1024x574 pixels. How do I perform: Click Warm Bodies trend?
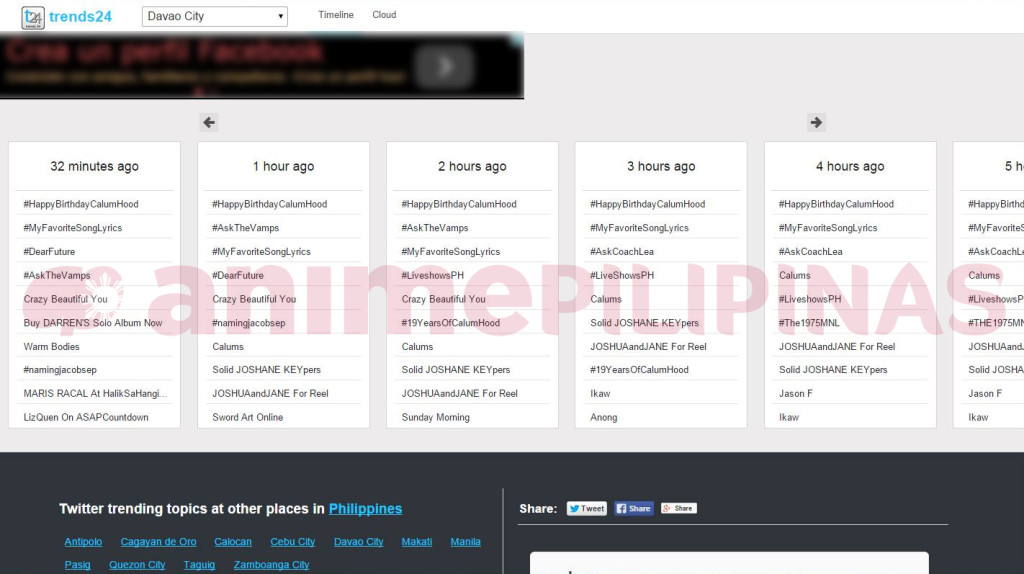click(x=52, y=347)
